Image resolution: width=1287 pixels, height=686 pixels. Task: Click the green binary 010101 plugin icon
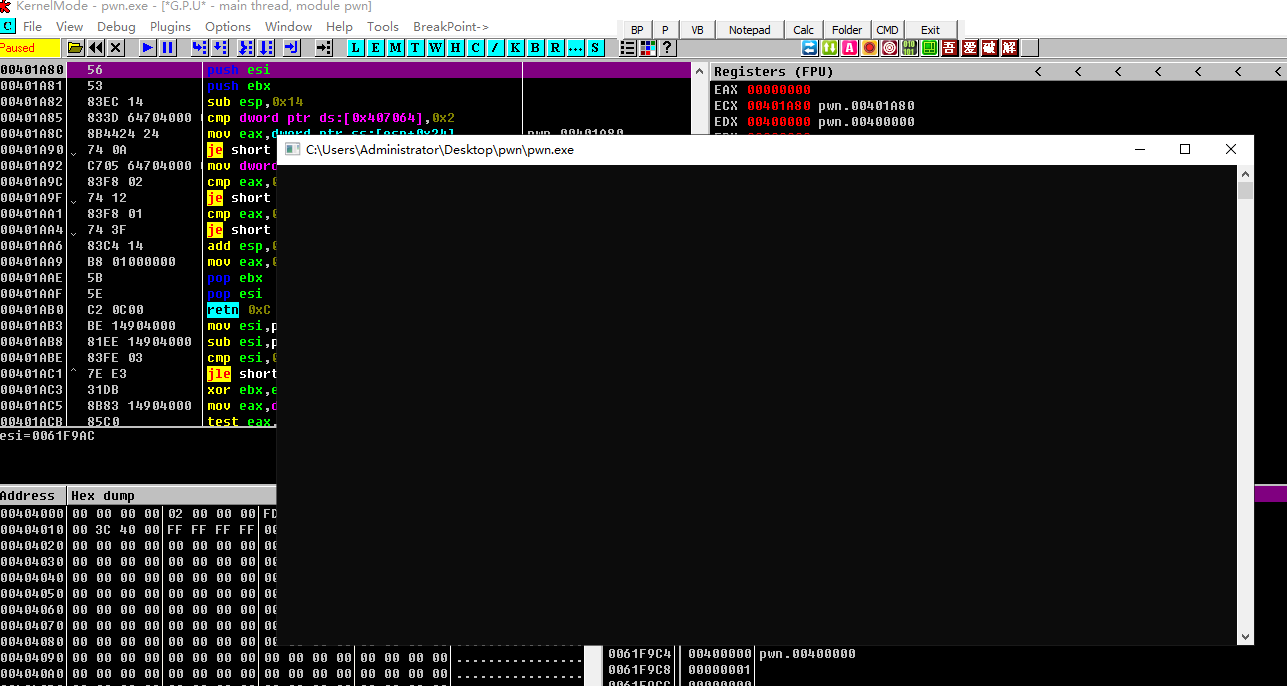tap(909, 48)
